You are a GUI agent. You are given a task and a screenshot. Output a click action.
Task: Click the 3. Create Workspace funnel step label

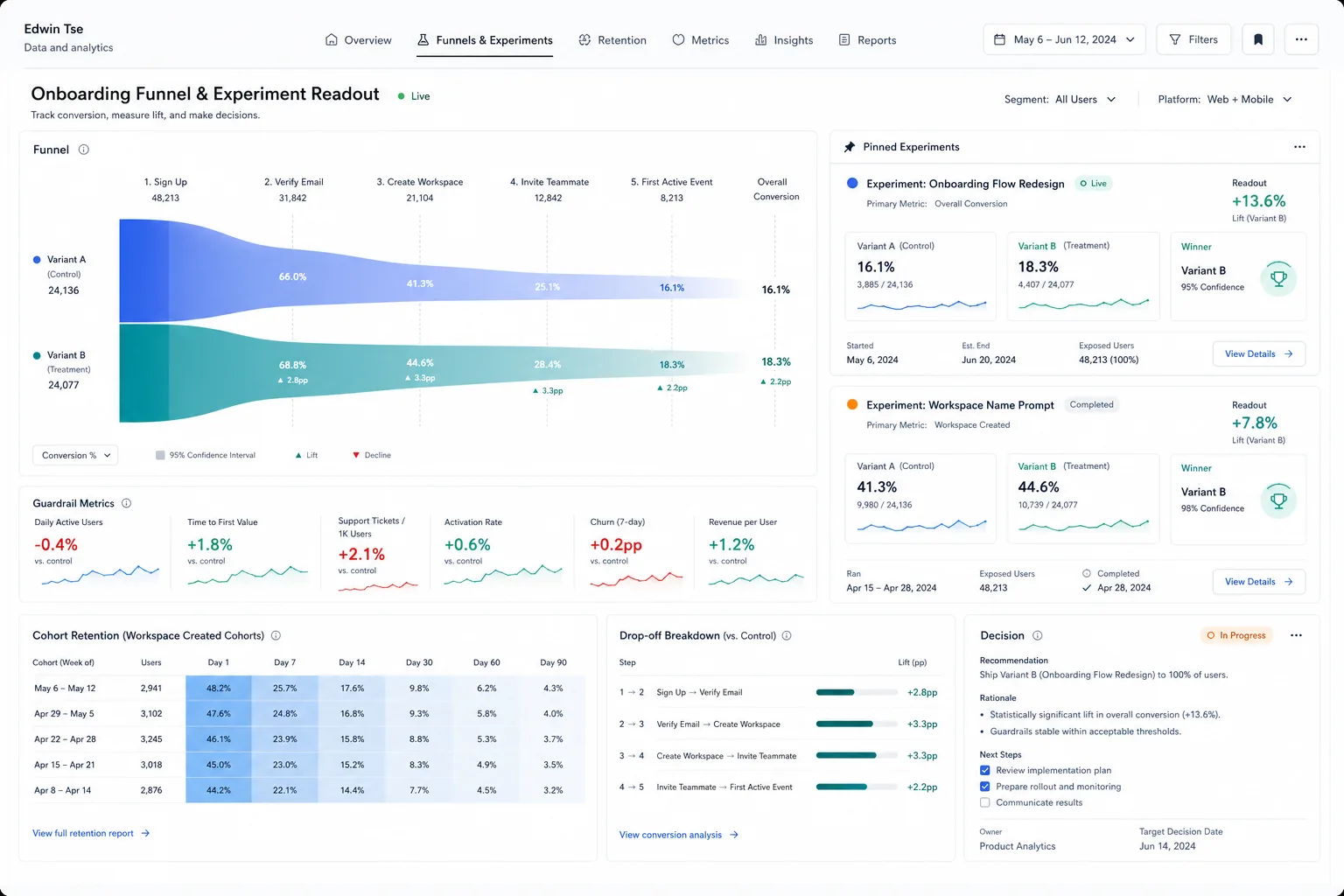click(420, 182)
